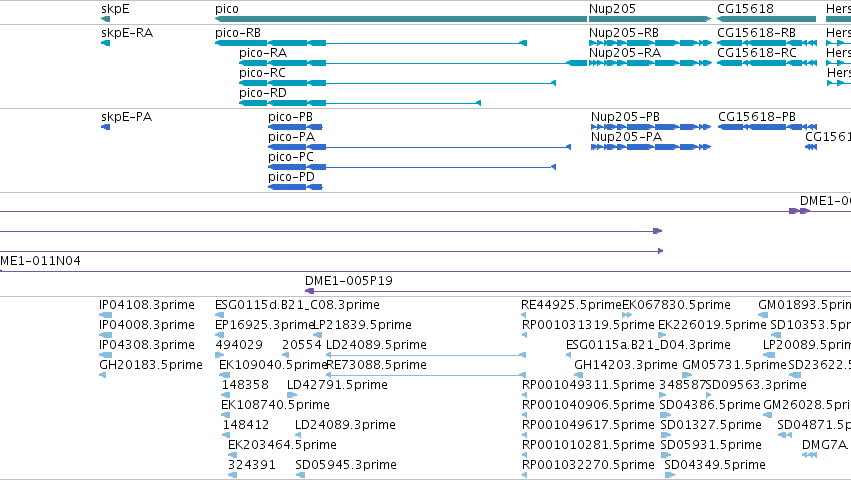Viewport: 851px width, 480px height.
Task: Click the 324391 EST label
Action: [251, 465]
